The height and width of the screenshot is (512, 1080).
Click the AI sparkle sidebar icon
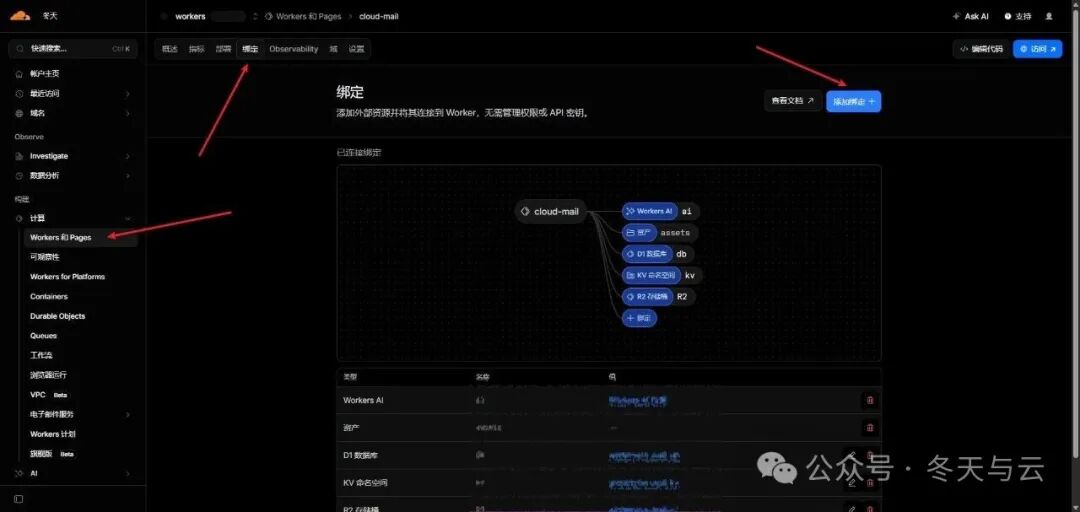coord(19,473)
